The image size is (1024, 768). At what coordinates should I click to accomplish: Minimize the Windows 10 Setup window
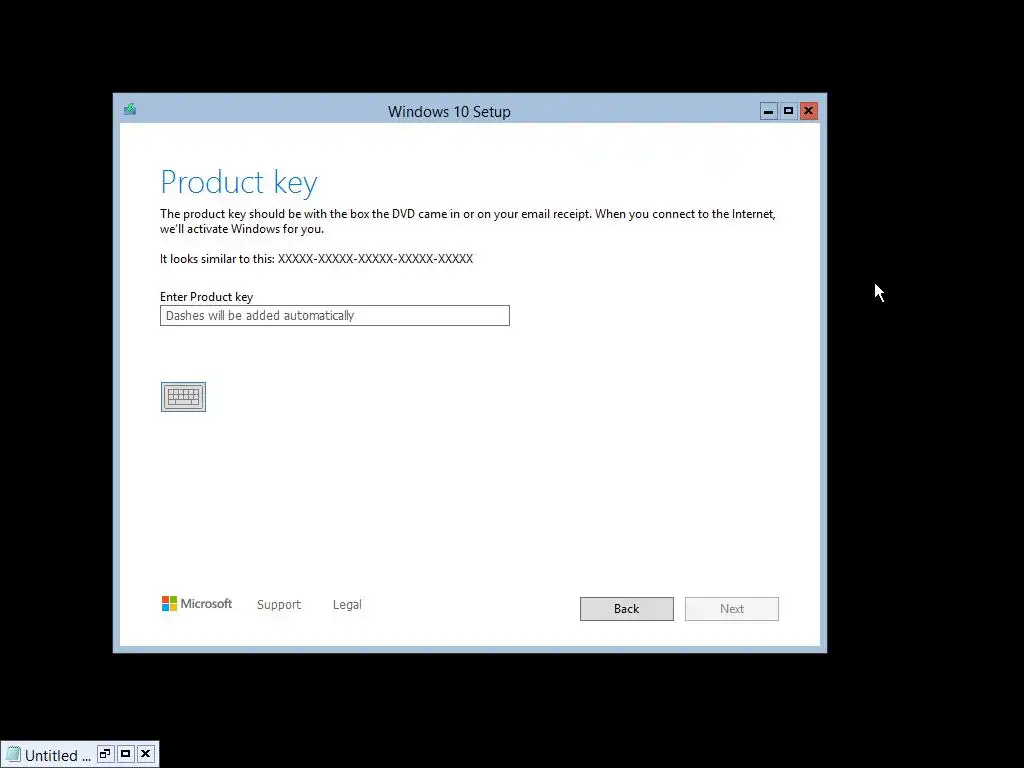(x=769, y=111)
